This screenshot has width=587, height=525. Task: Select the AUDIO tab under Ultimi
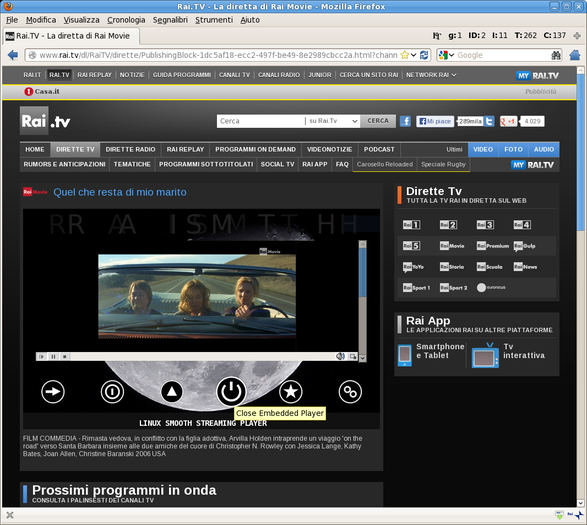[544, 149]
